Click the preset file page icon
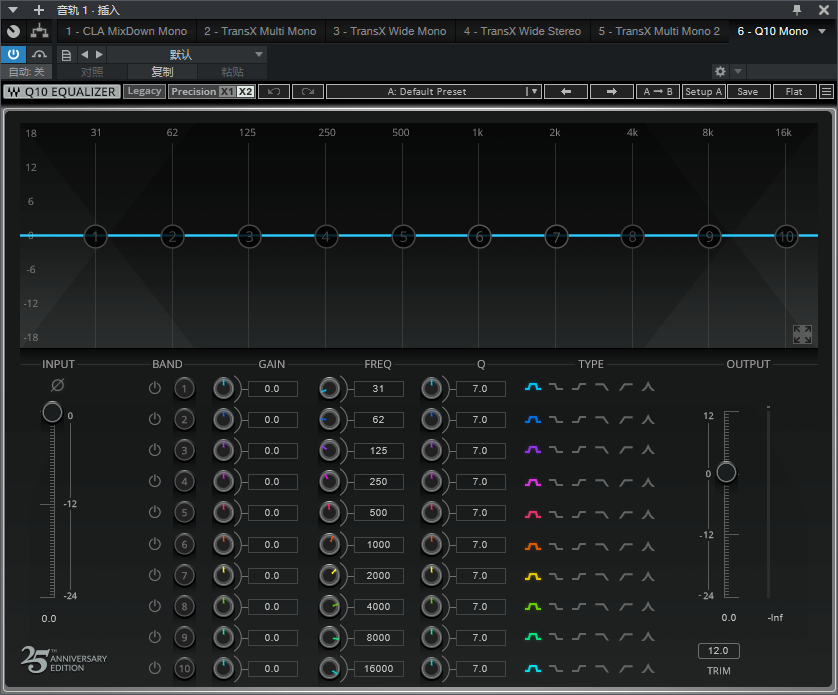The width and height of the screenshot is (838, 695). [66, 55]
